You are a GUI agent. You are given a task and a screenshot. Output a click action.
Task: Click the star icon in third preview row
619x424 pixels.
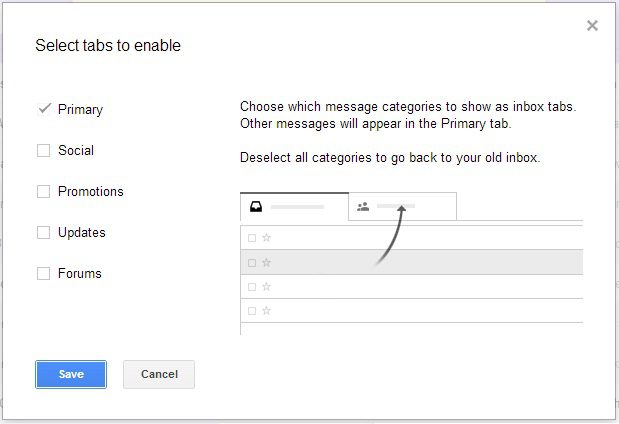click(266, 286)
